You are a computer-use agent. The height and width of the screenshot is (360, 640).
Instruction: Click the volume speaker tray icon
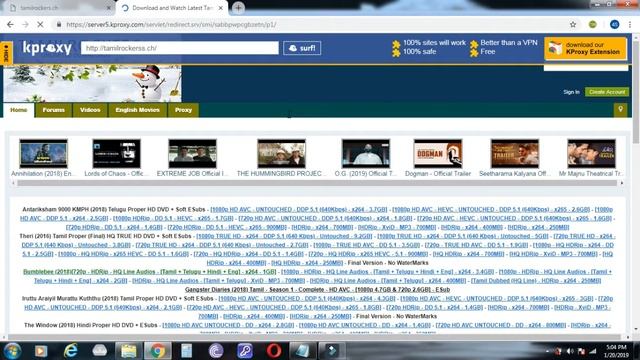(x=570, y=351)
